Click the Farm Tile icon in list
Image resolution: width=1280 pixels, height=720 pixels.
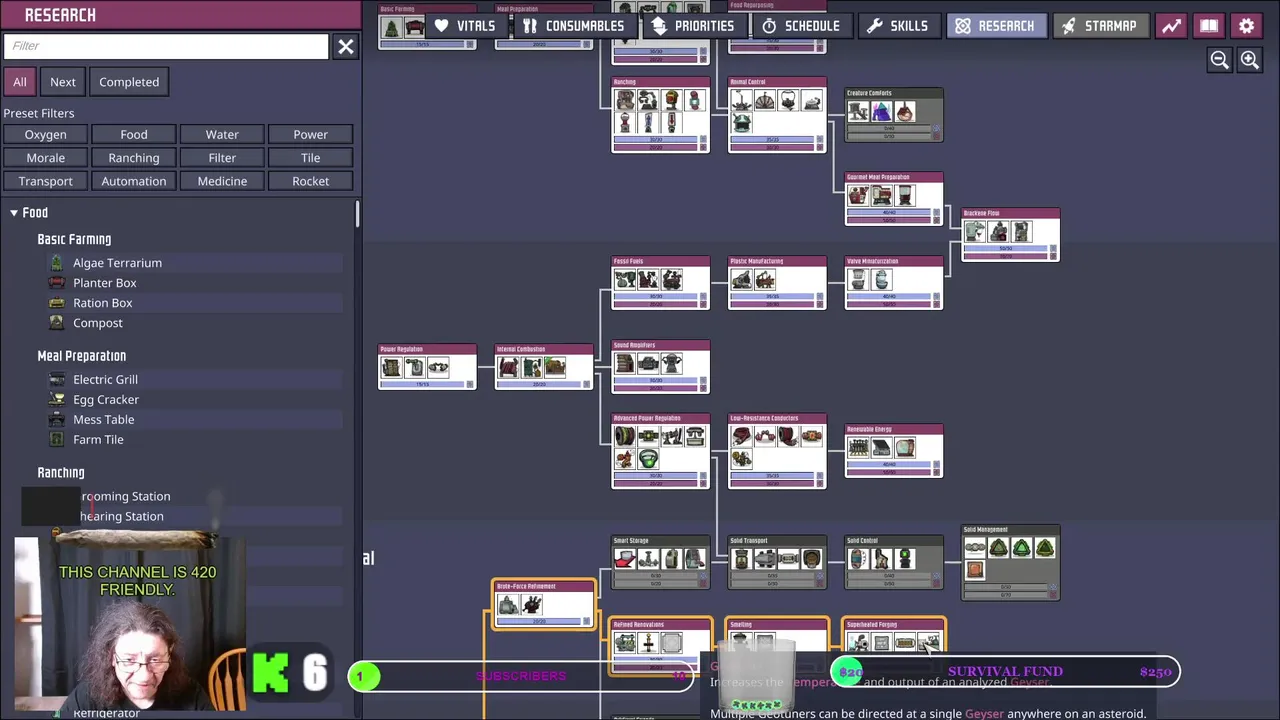[x=57, y=440]
